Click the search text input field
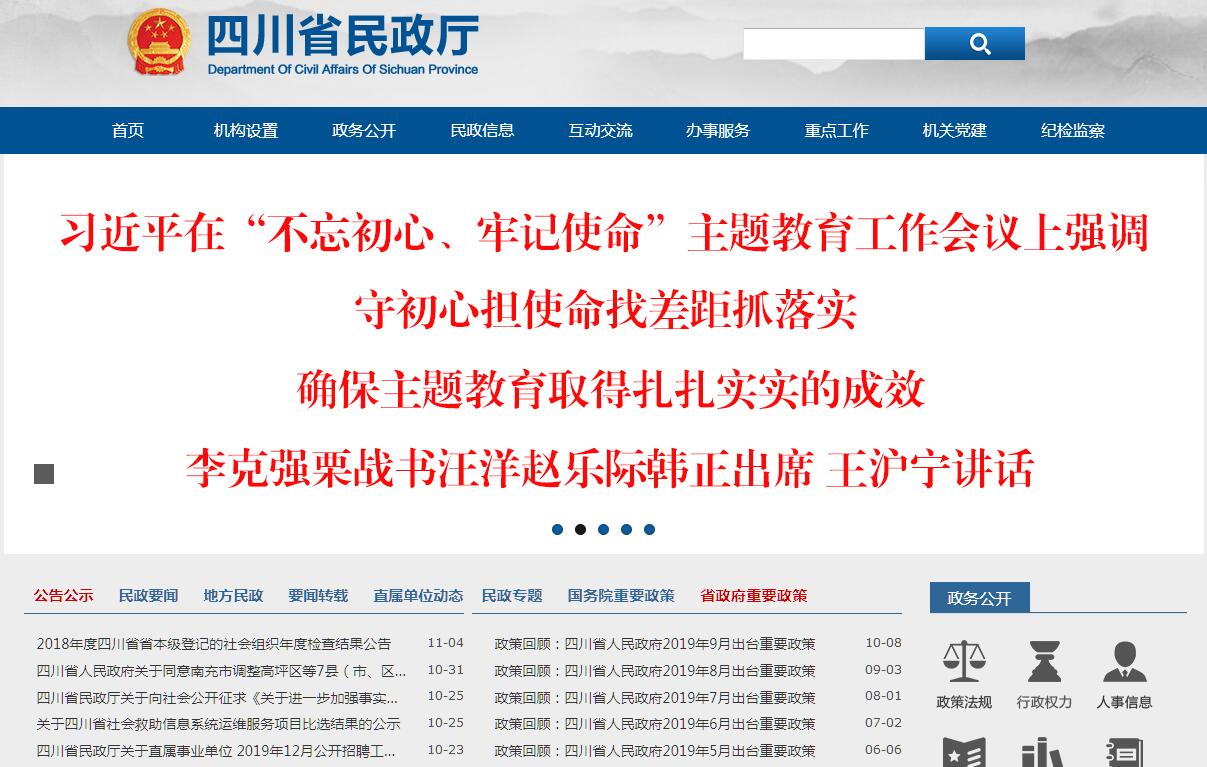Image resolution: width=1207 pixels, height=767 pixels. [x=833, y=44]
